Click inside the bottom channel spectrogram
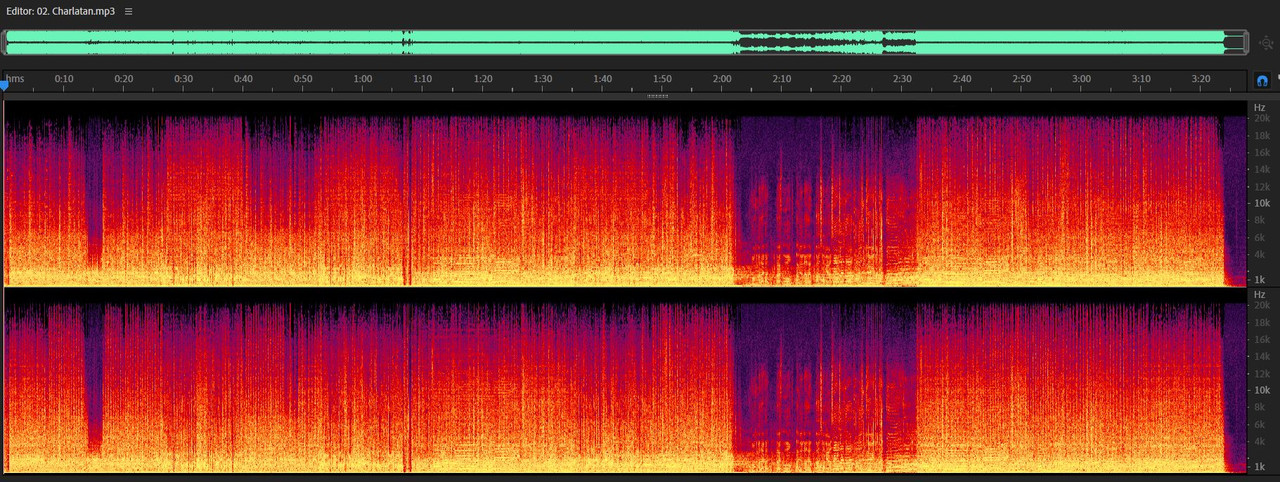 [625, 381]
